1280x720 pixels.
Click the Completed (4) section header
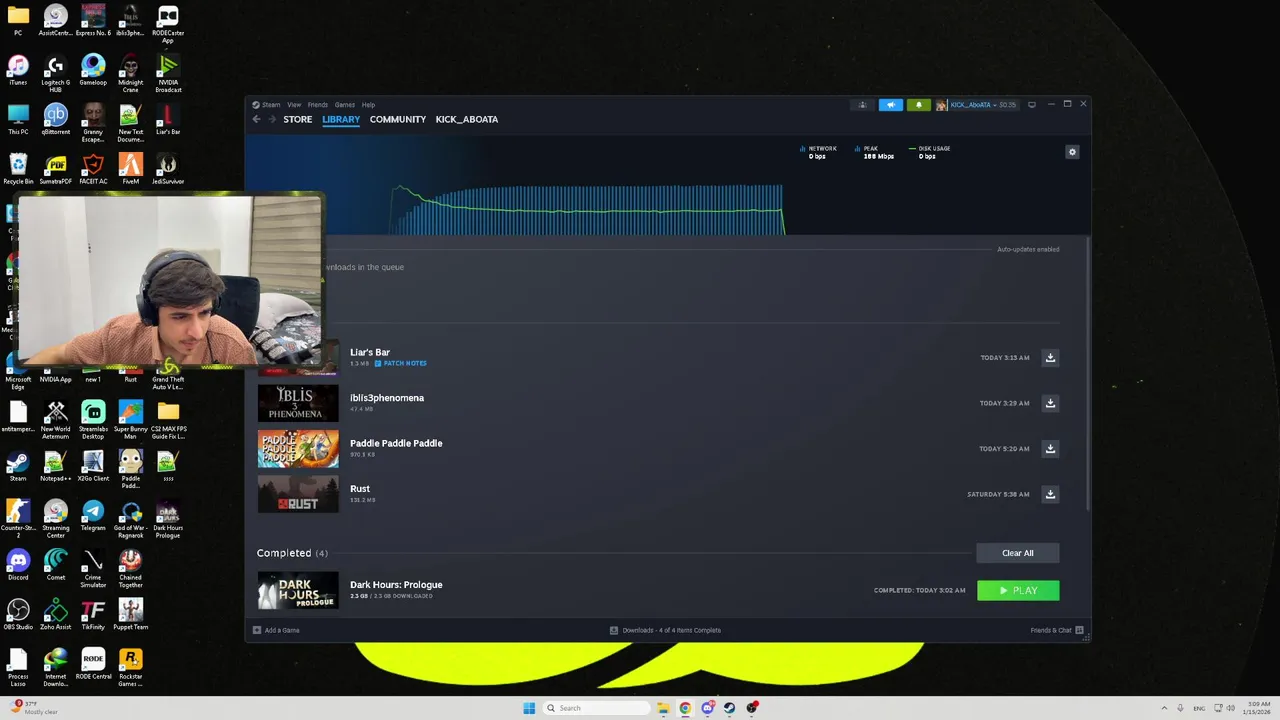[x=292, y=553]
